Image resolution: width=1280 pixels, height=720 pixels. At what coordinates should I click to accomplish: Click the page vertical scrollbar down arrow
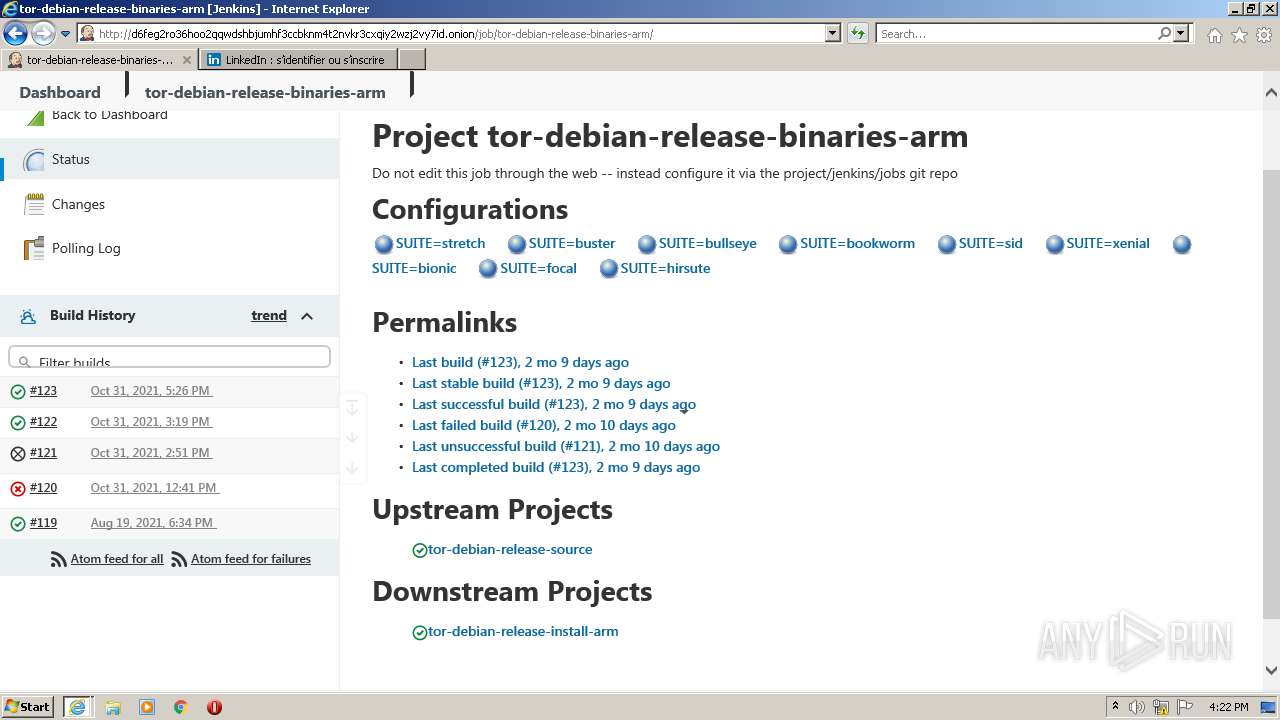(x=1271, y=671)
